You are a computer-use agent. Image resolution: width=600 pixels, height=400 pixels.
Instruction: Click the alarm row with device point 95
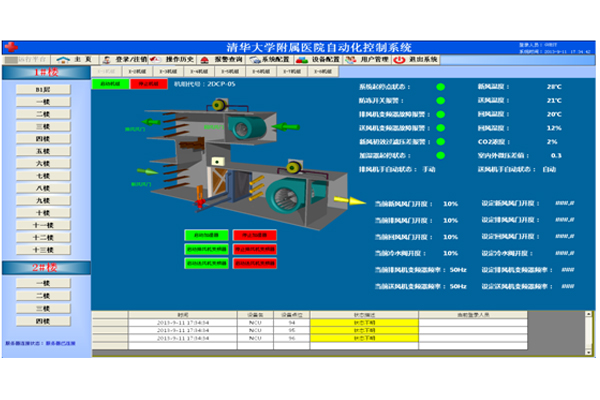310,330
